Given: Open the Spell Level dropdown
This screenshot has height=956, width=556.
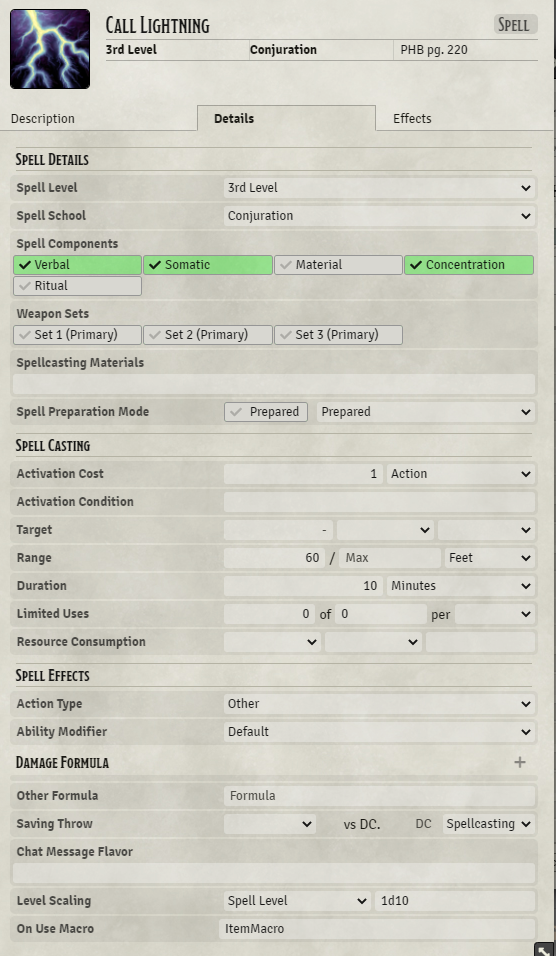Looking at the screenshot, I should point(379,188).
